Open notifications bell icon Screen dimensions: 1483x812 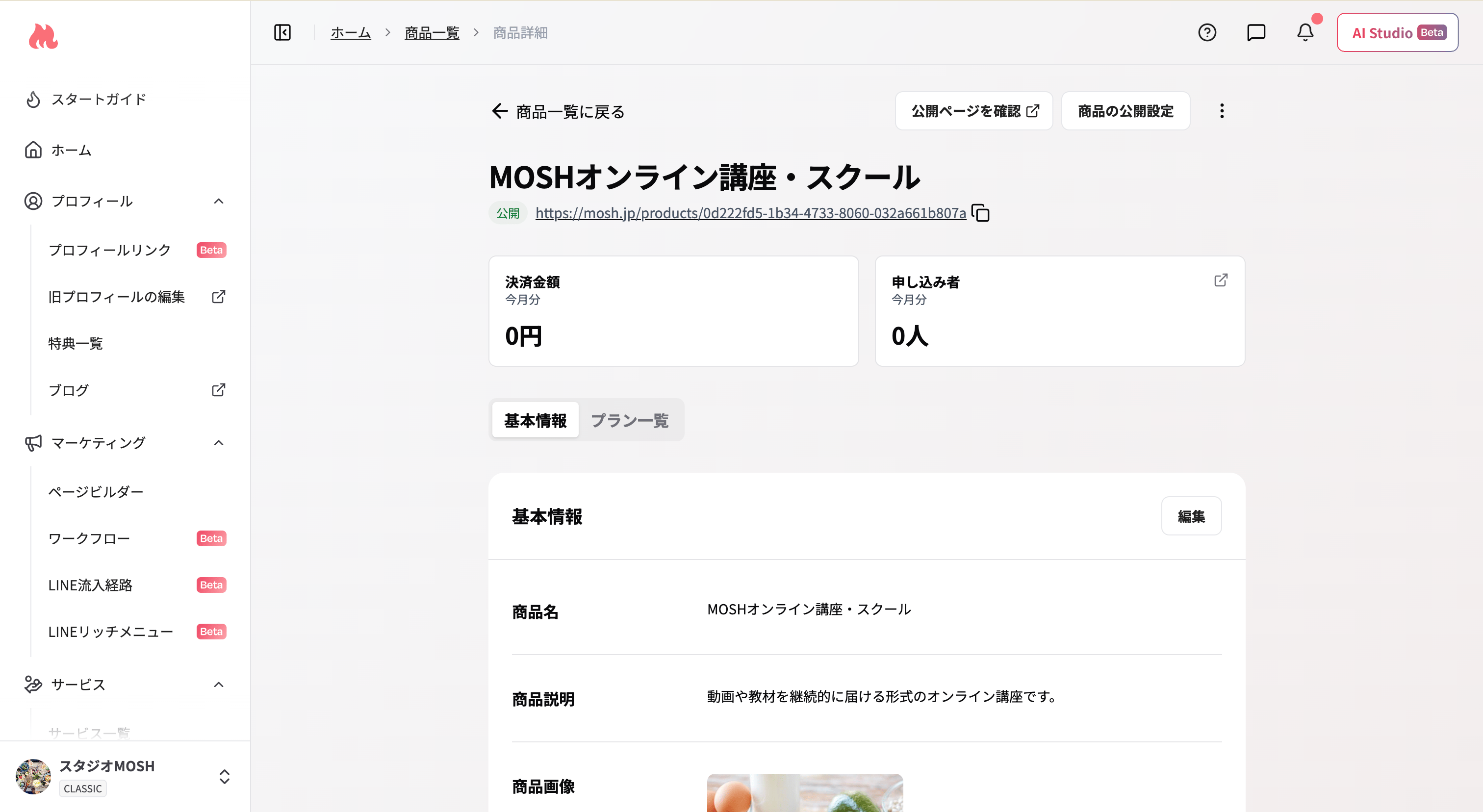[1305, 32]
